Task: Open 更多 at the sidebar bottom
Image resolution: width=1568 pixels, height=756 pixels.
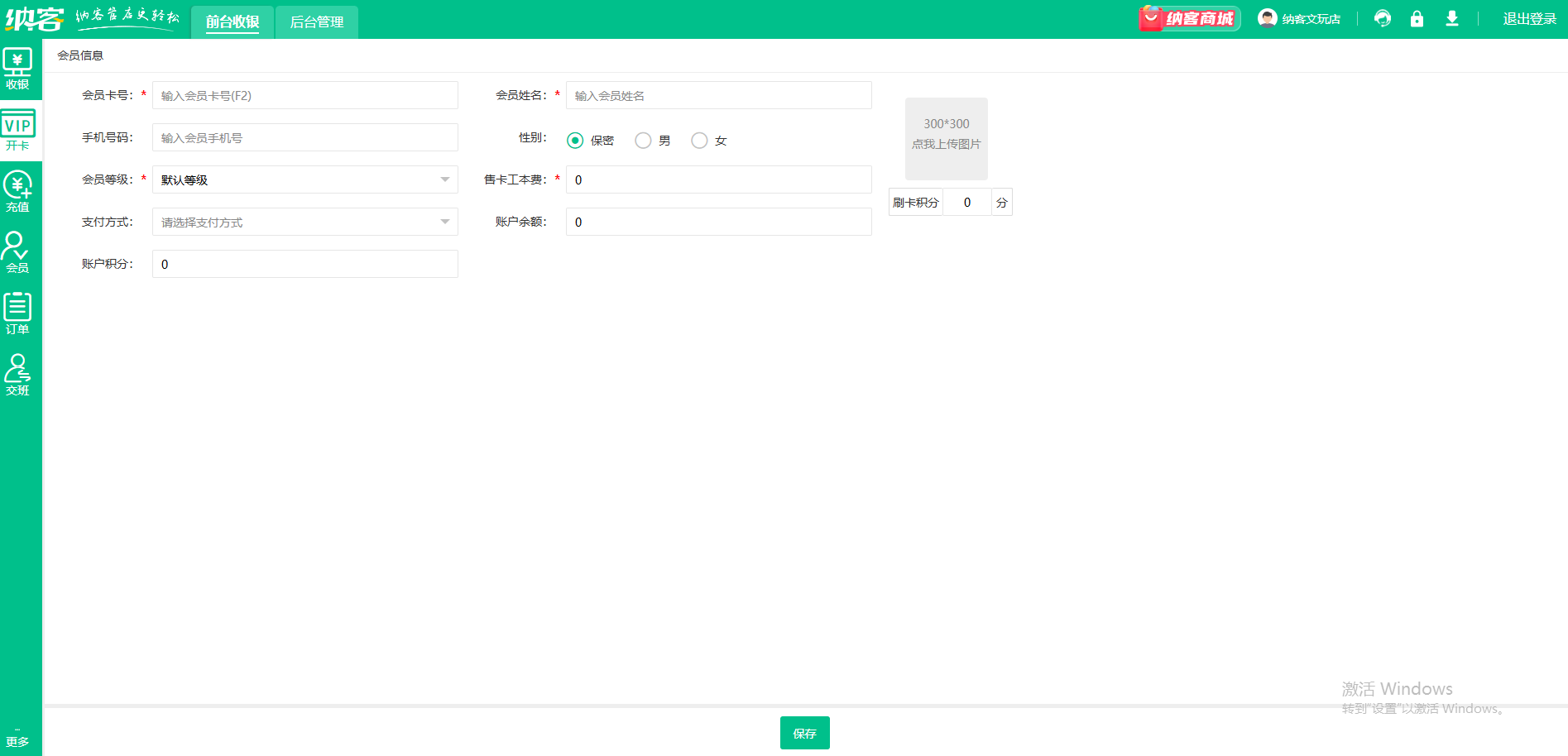Action: pyautogui.click(x=17, y=739)
